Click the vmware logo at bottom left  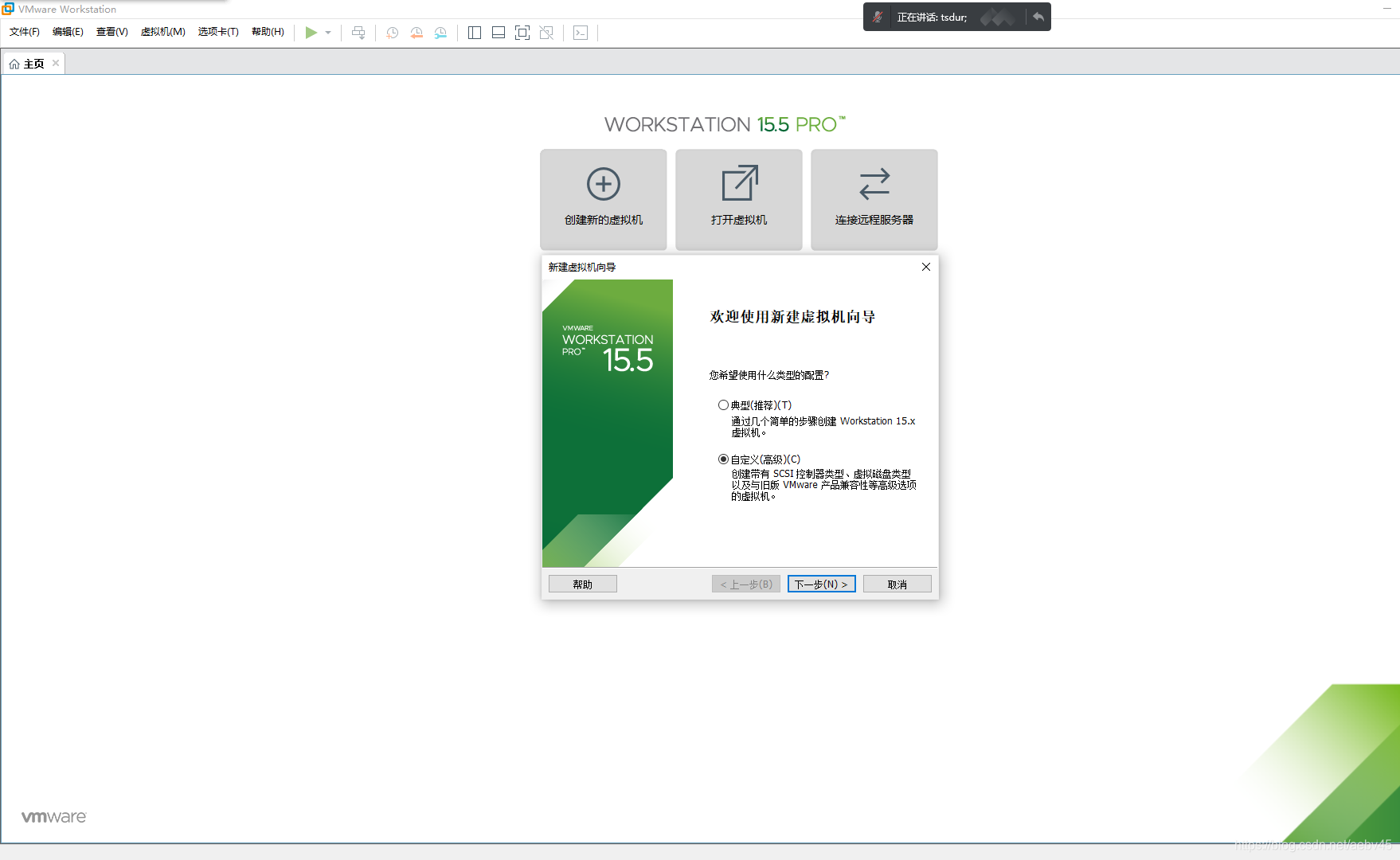coord(54,817)
